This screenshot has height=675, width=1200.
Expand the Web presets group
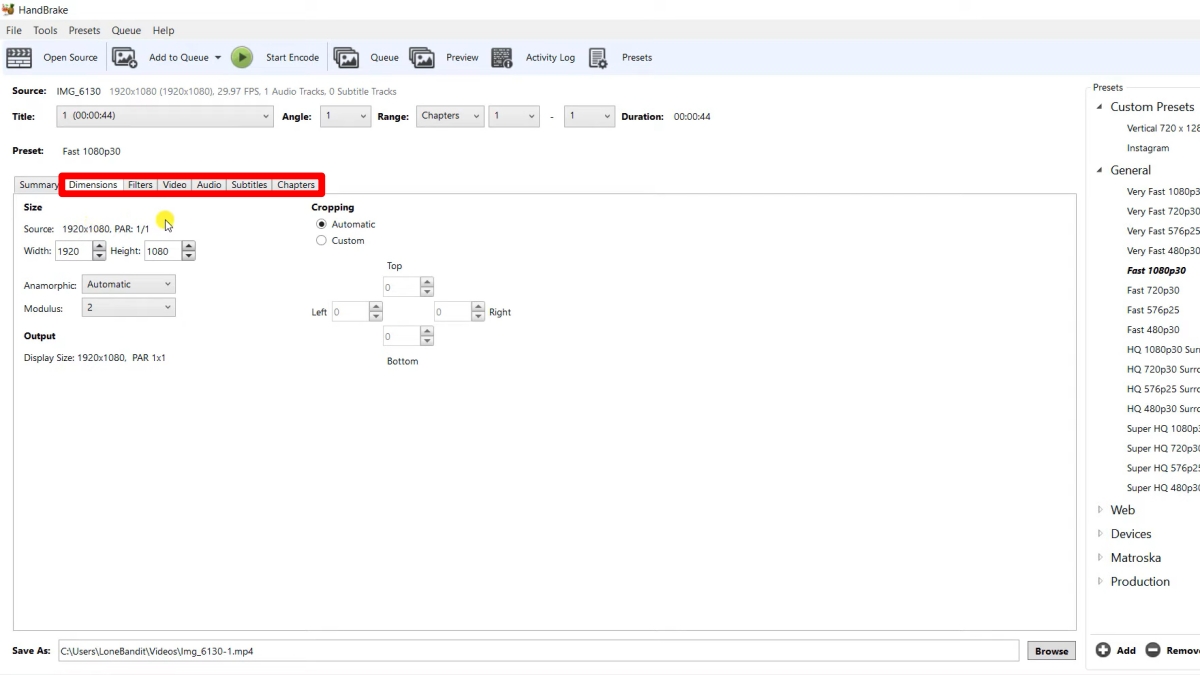[1100, 510]
